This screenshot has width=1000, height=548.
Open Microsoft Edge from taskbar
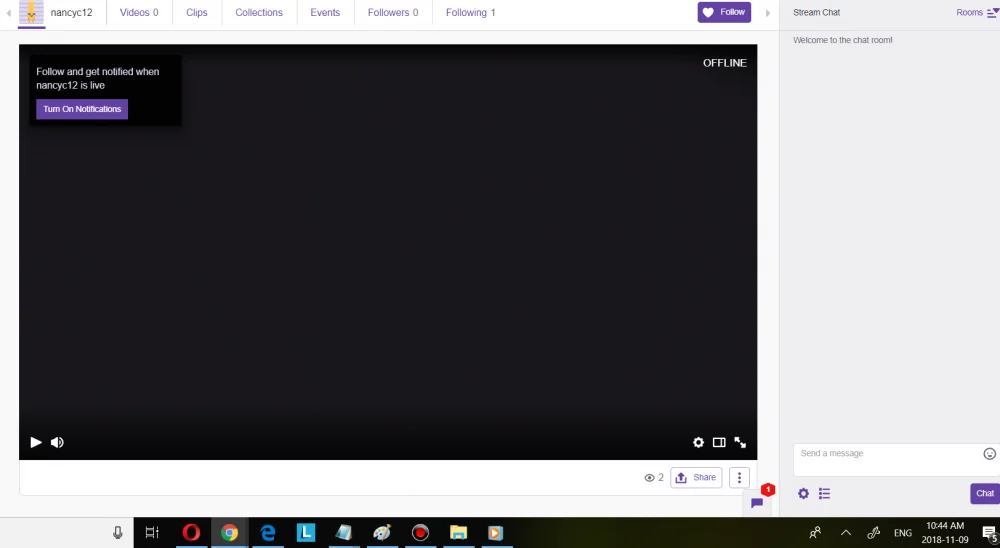click(x=268, y=533)
